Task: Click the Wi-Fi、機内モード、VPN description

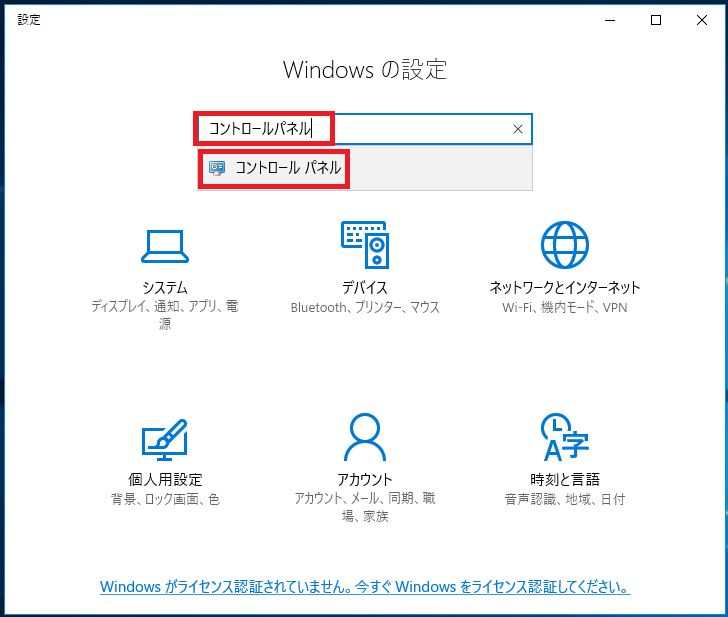Action: pos(565,307)
